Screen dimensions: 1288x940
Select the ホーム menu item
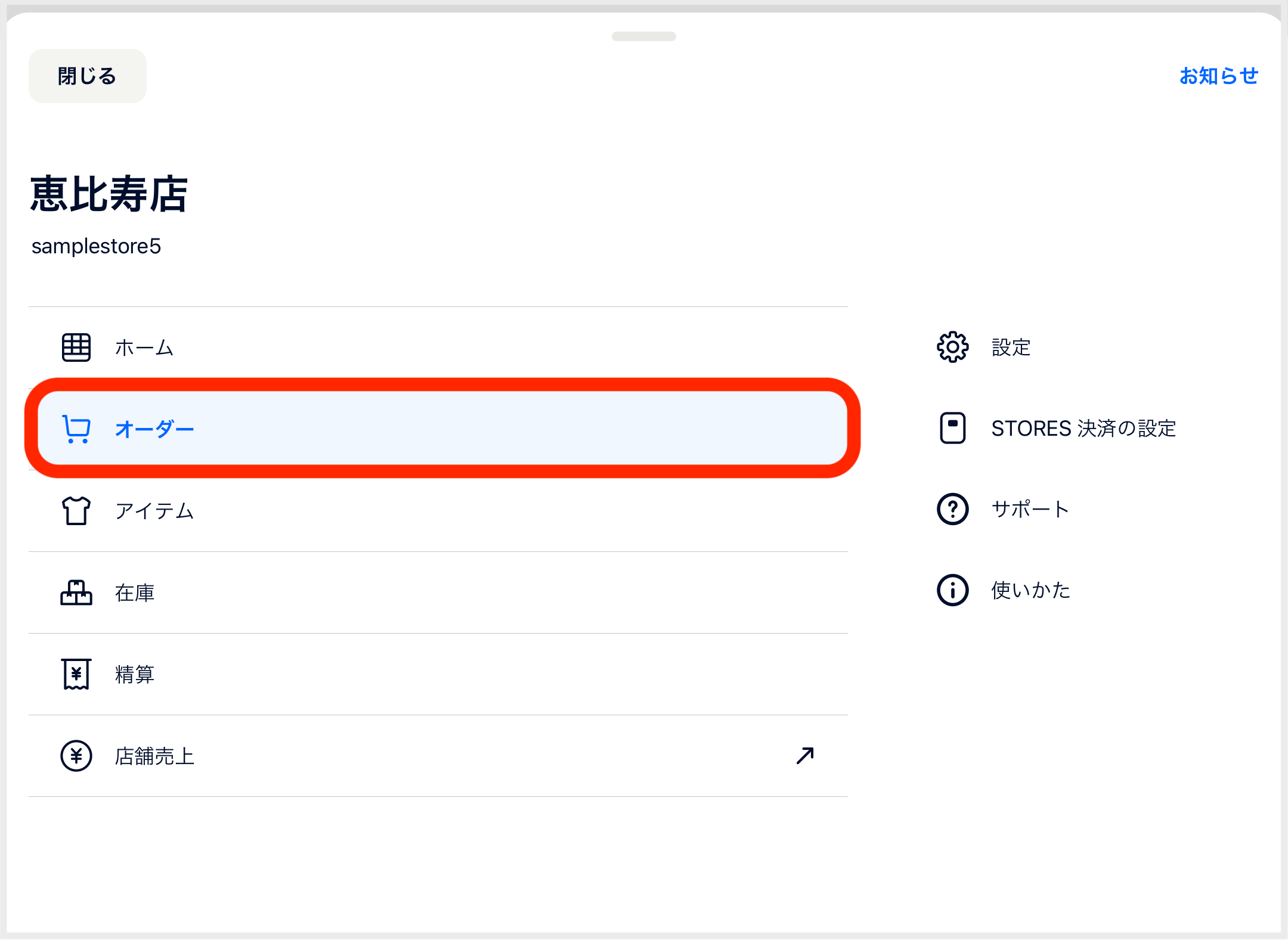coord(438,348)
